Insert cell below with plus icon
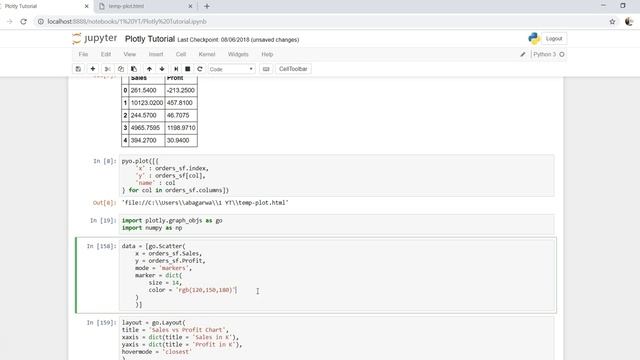Screen dimensions: 640x360 click(x=93, y=69)
